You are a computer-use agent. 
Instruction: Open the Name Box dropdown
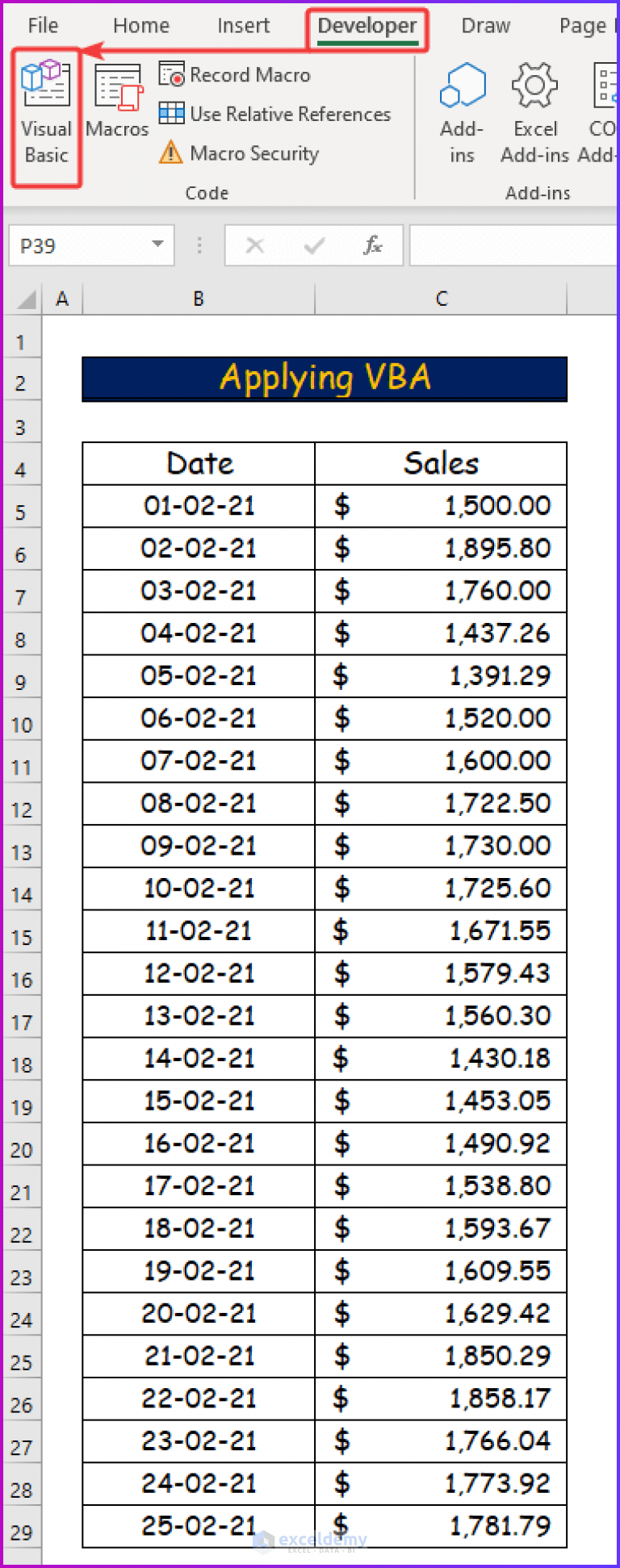[158, 245]
